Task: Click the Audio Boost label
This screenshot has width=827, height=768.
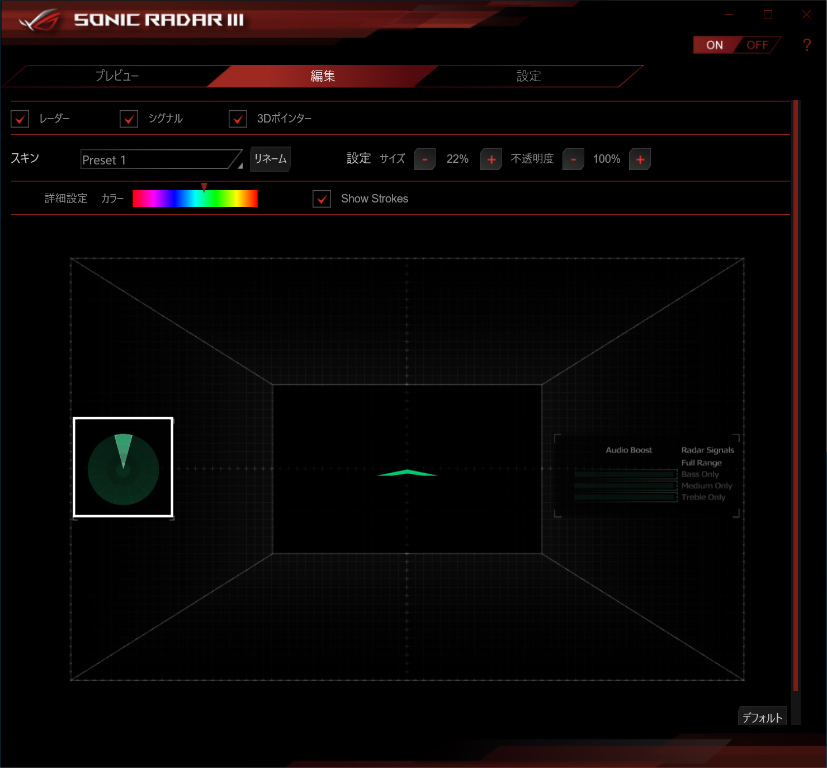Action: tap(629, 450)
